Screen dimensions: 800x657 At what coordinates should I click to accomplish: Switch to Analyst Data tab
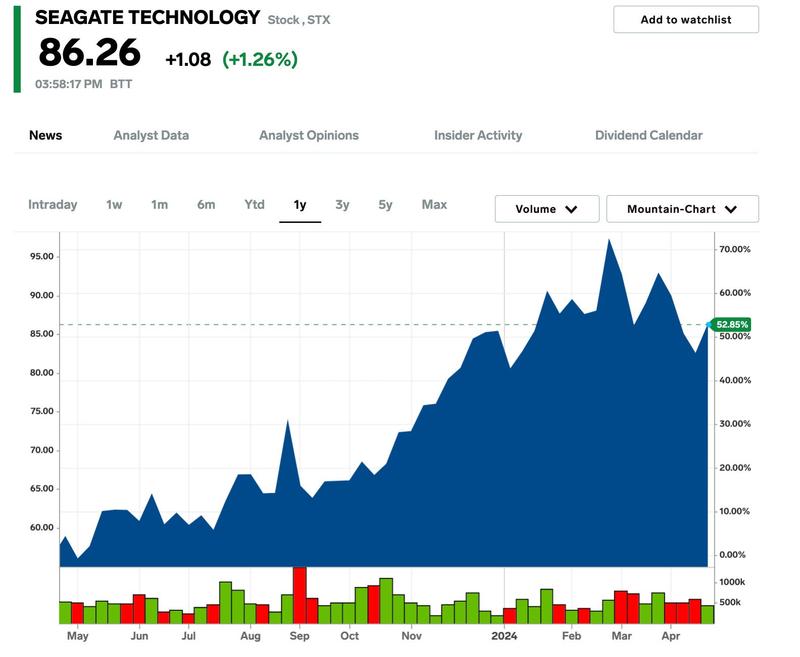click(151, 135)
